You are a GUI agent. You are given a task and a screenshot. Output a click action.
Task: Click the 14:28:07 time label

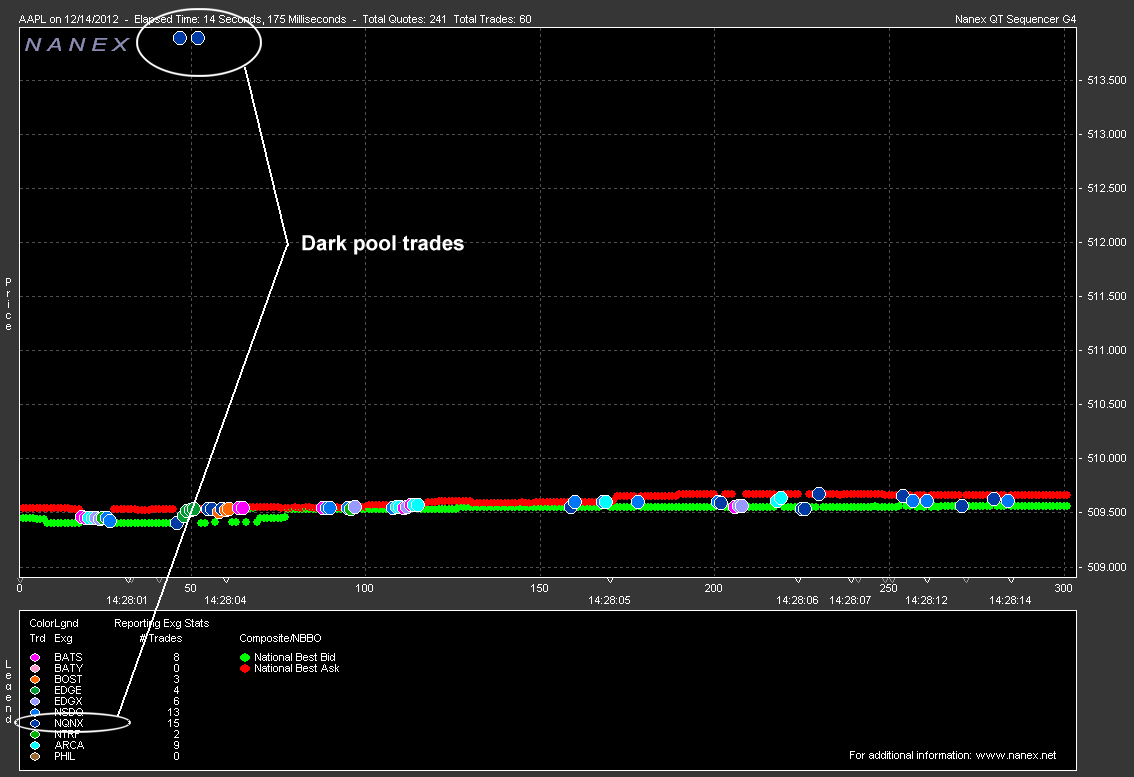850,600
